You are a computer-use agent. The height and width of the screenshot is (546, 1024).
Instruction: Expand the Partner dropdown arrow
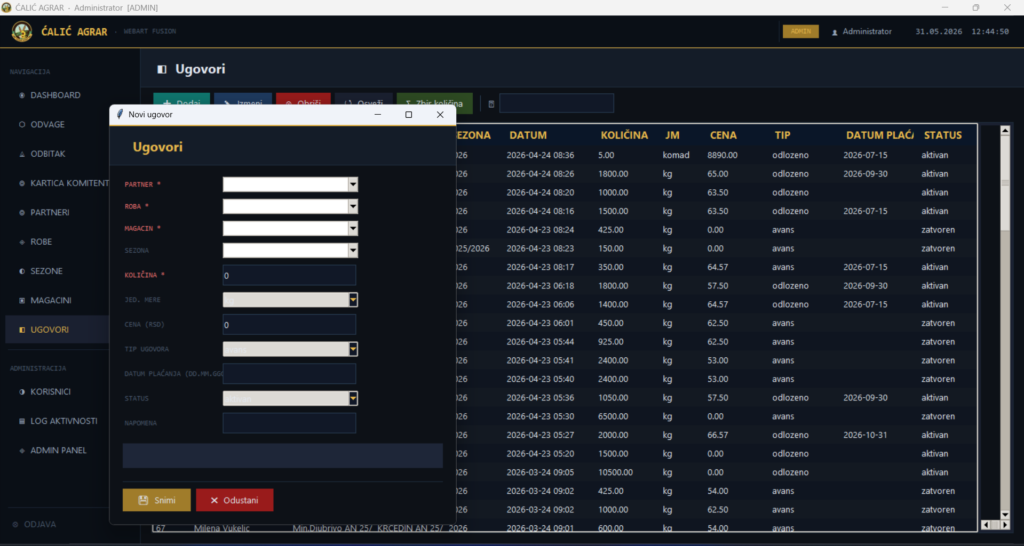(x=353, y=185)
